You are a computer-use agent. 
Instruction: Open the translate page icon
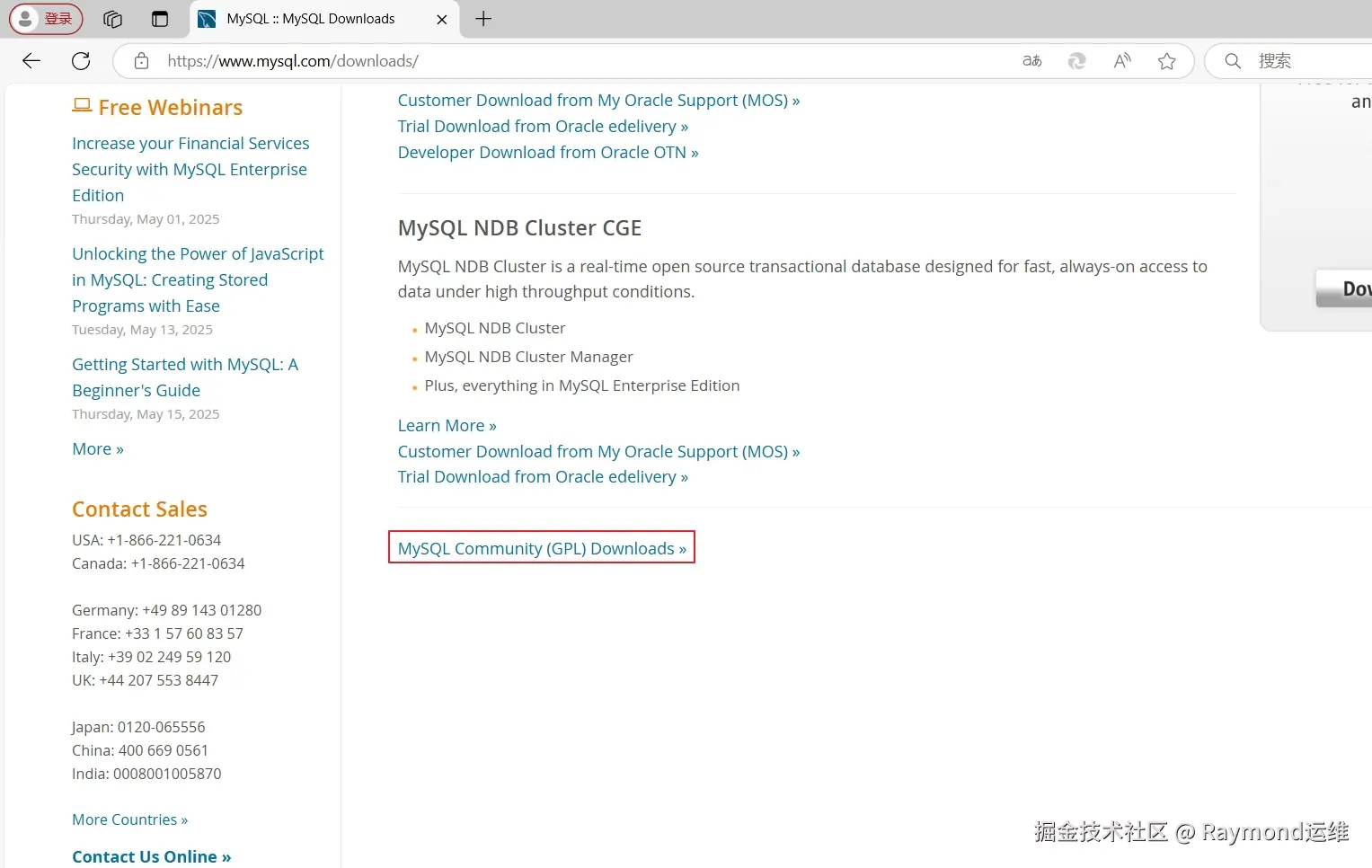[x=1032, y=61]
